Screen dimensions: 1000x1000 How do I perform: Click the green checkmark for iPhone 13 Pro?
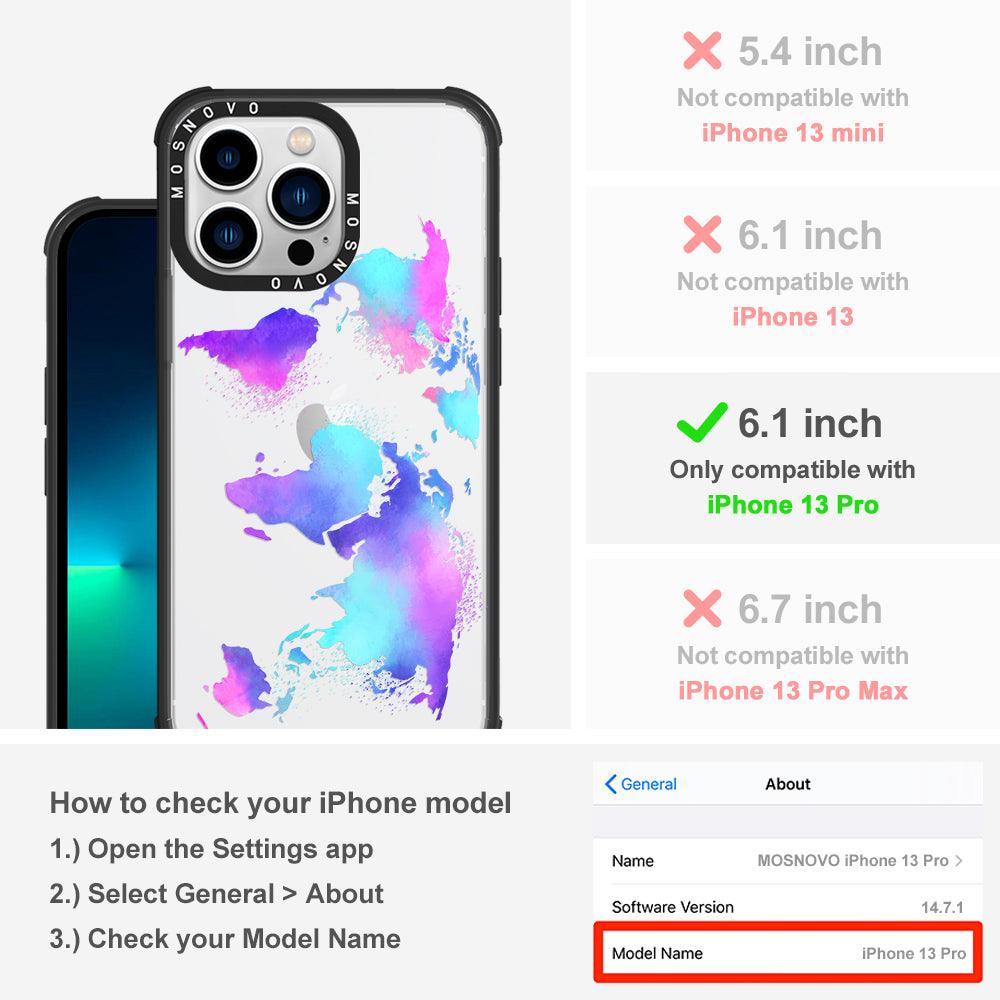pyautogui.click(x=702, y=422)
